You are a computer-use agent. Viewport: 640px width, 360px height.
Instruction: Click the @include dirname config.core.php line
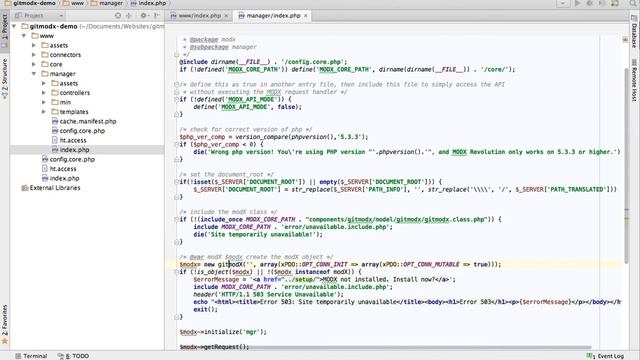coord(263,62)
